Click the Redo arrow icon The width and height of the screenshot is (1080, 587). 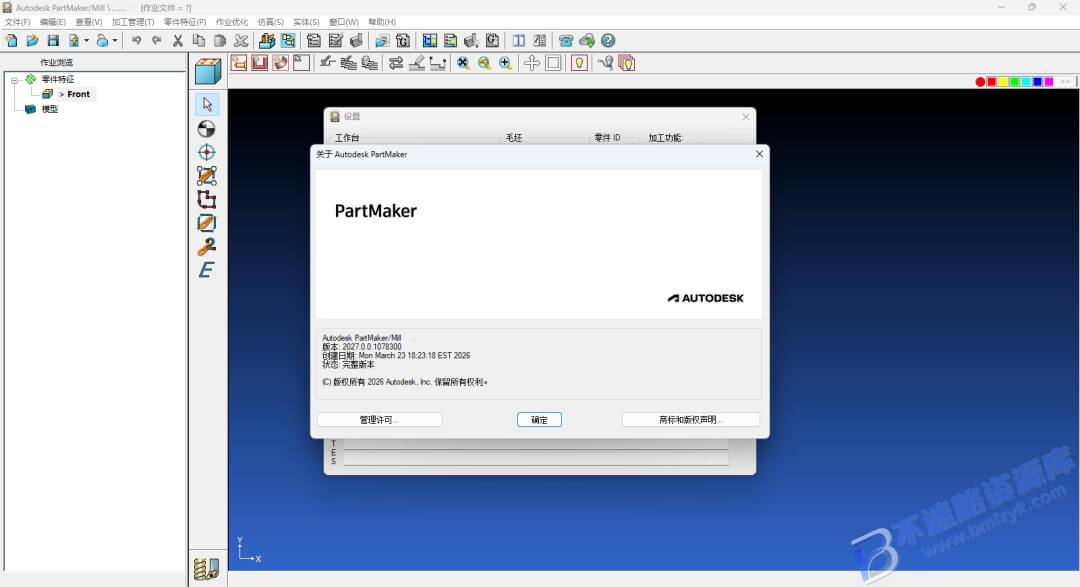(157, 41)
